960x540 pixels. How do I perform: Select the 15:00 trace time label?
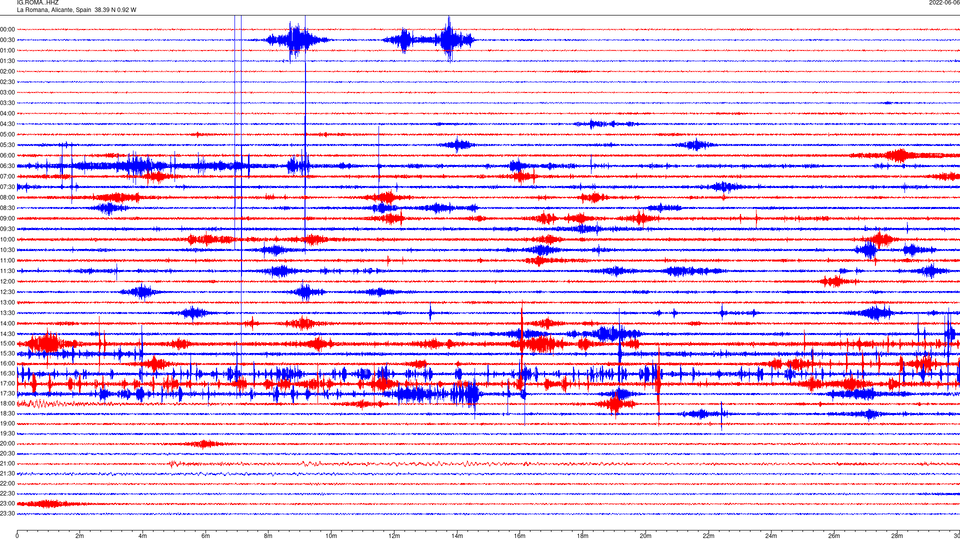(7, 343)
